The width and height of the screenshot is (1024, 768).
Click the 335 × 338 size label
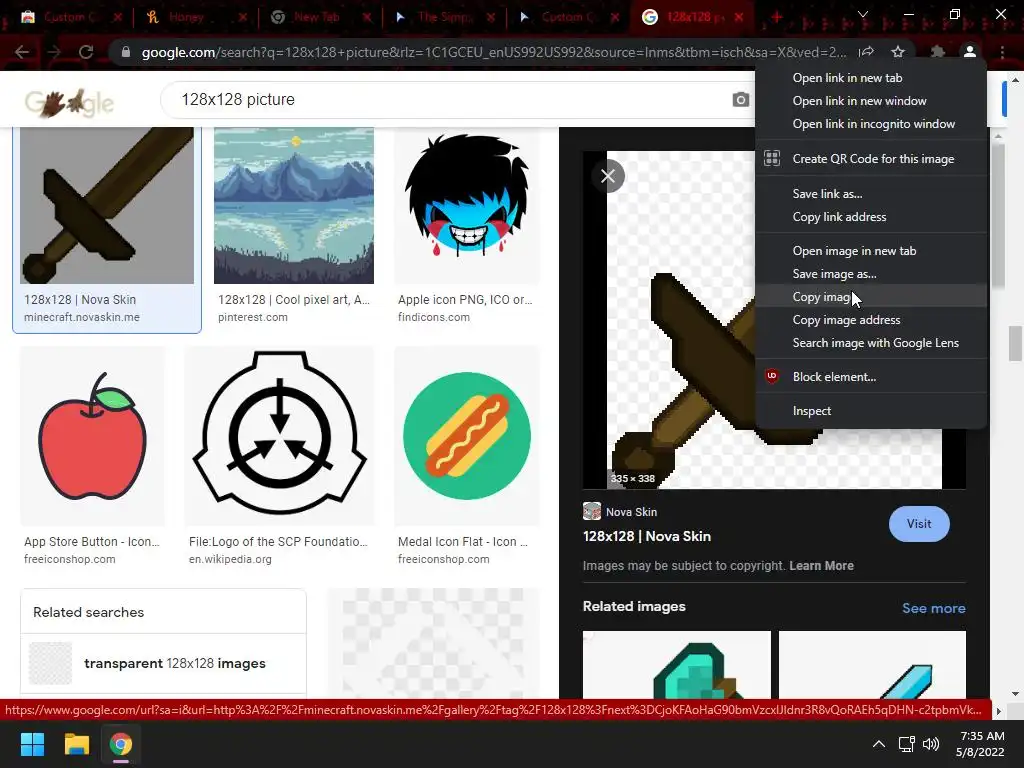coord(632,479)
